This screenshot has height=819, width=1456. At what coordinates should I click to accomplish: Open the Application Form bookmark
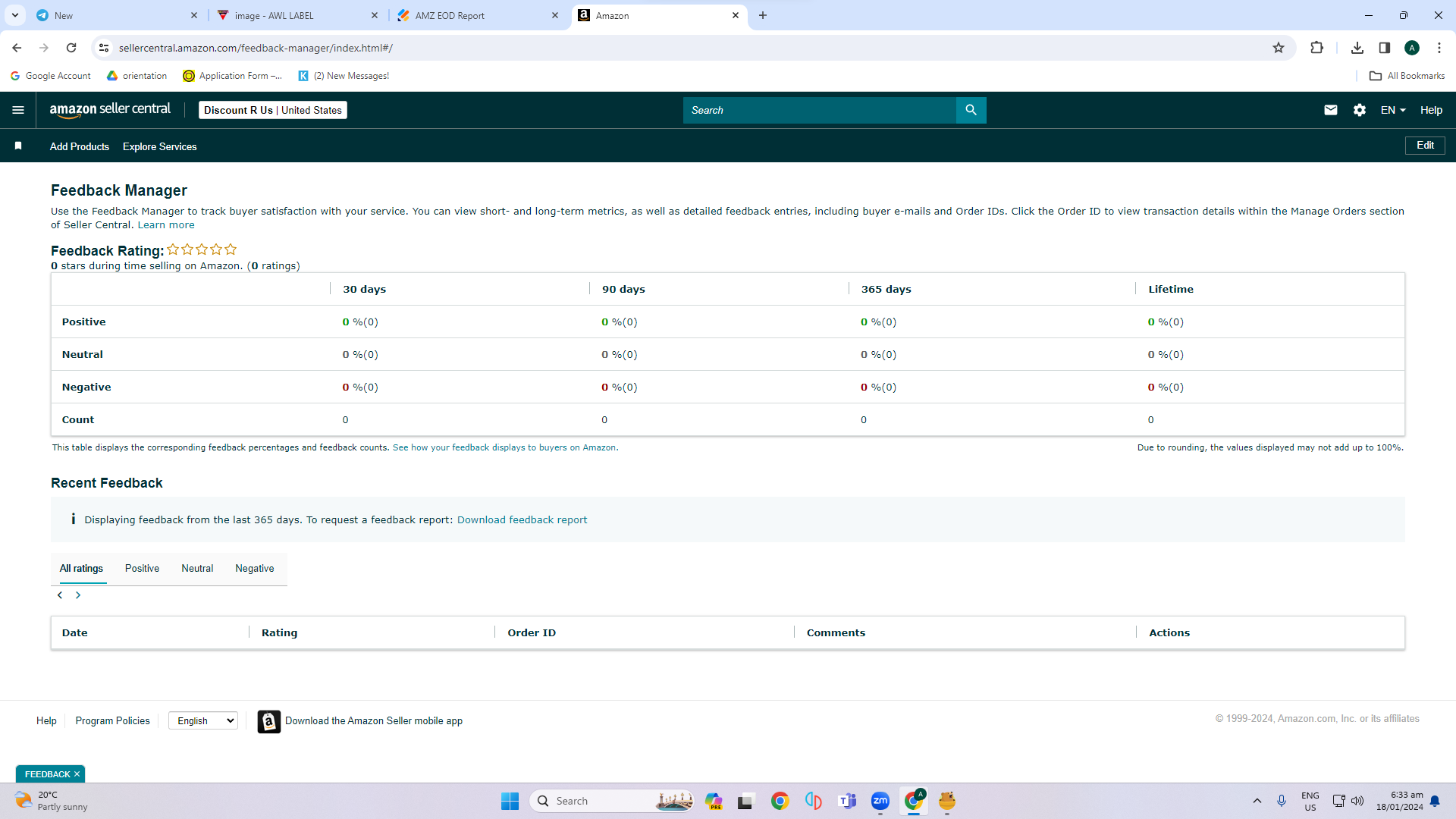(x=233, y=76)
